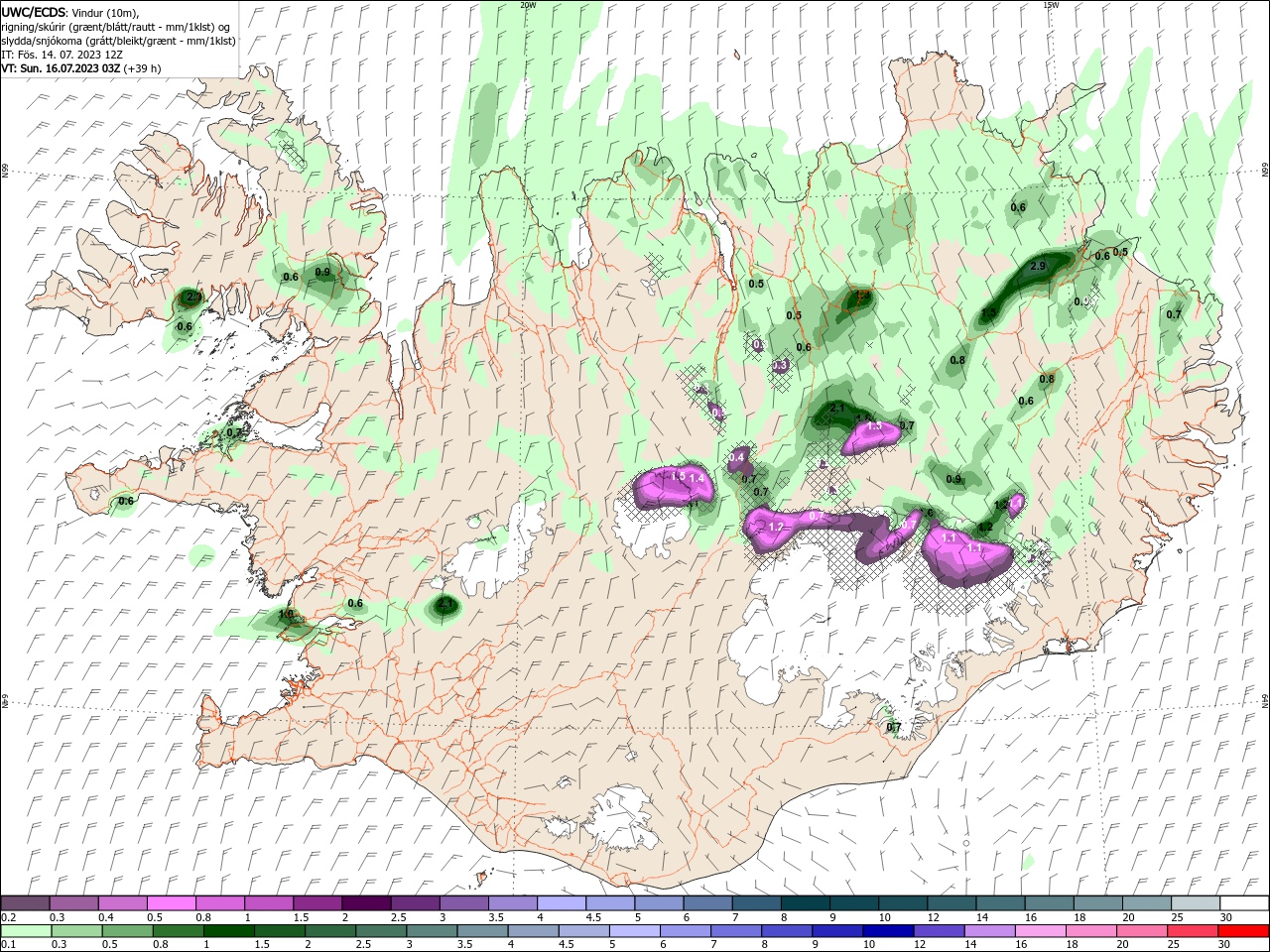1270x952 pixels.
Task: Click the 0.7 value near the east coast
Action: (1174, 314)
